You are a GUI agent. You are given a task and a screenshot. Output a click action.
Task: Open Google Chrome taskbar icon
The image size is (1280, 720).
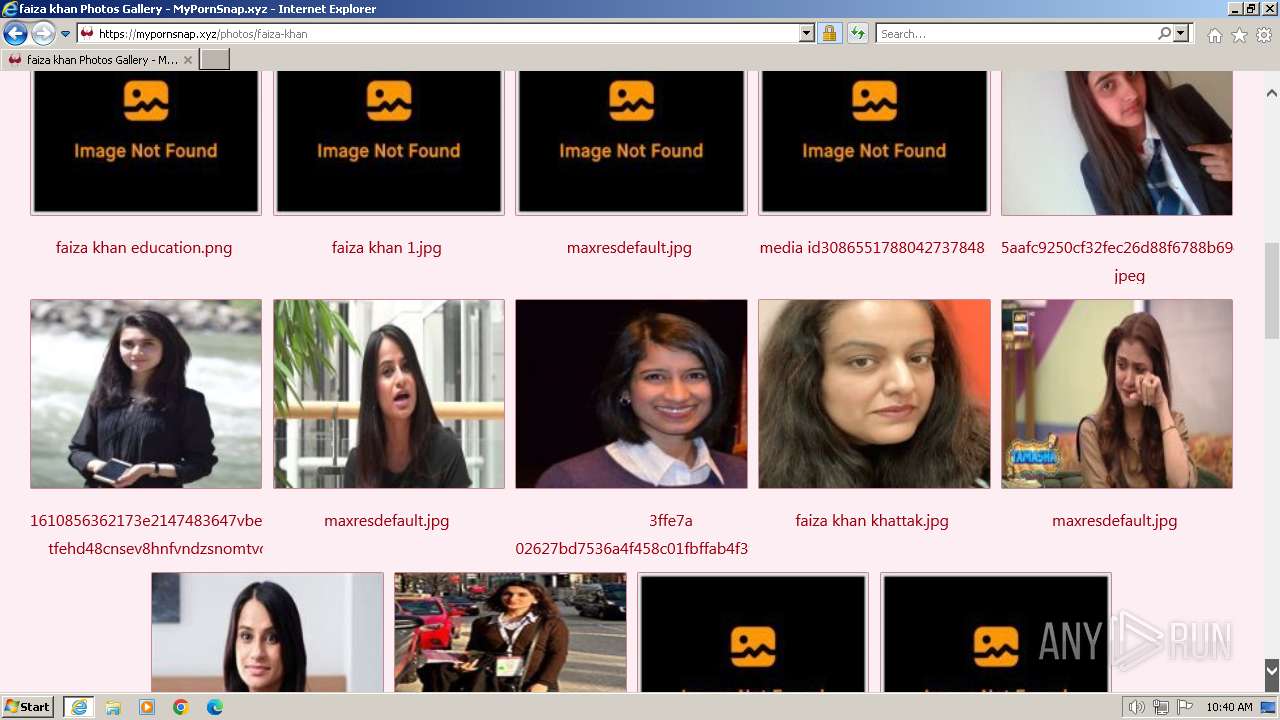coord(181,707)
